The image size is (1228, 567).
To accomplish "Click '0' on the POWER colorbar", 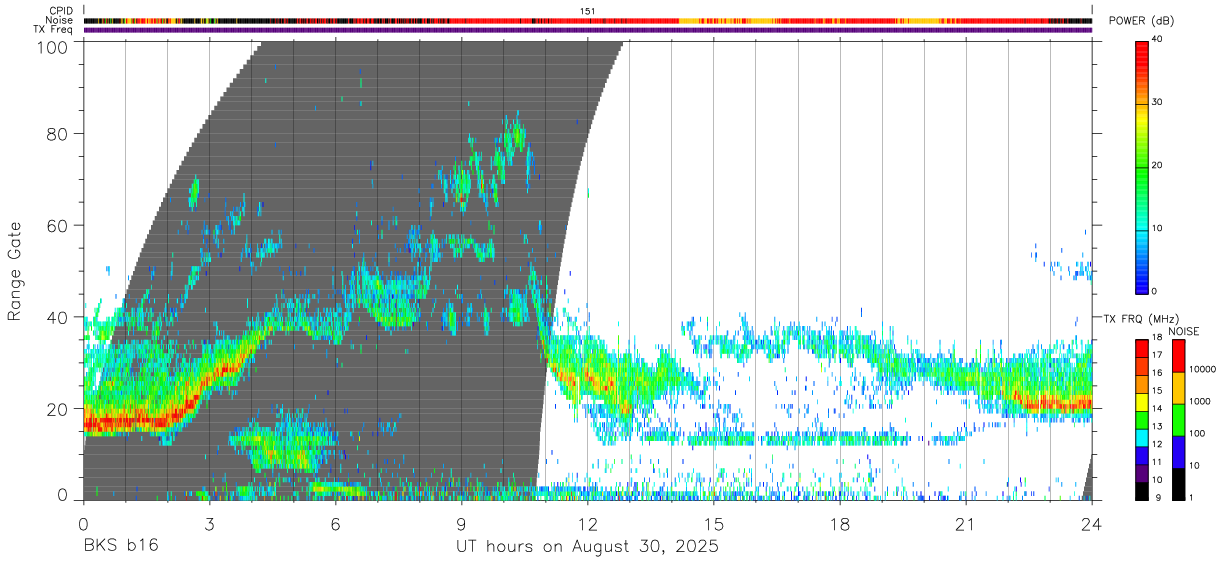I will 1155,291.
